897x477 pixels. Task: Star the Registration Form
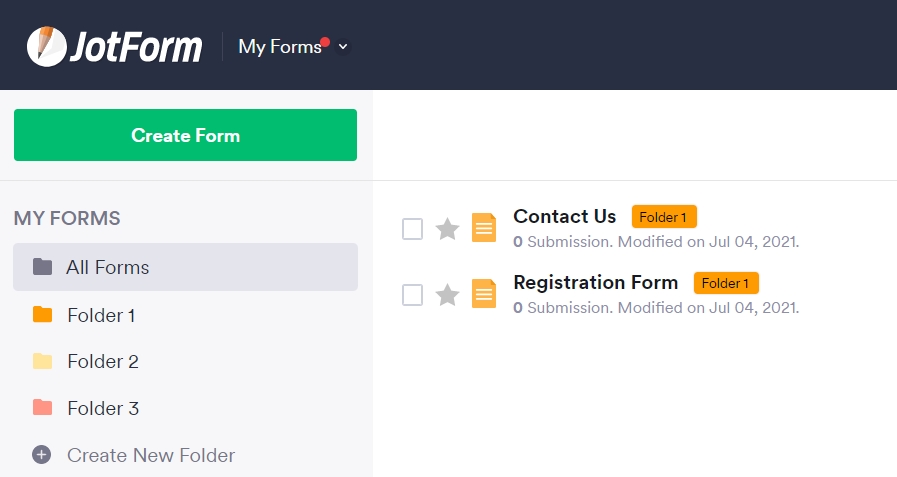click(447, 295)
